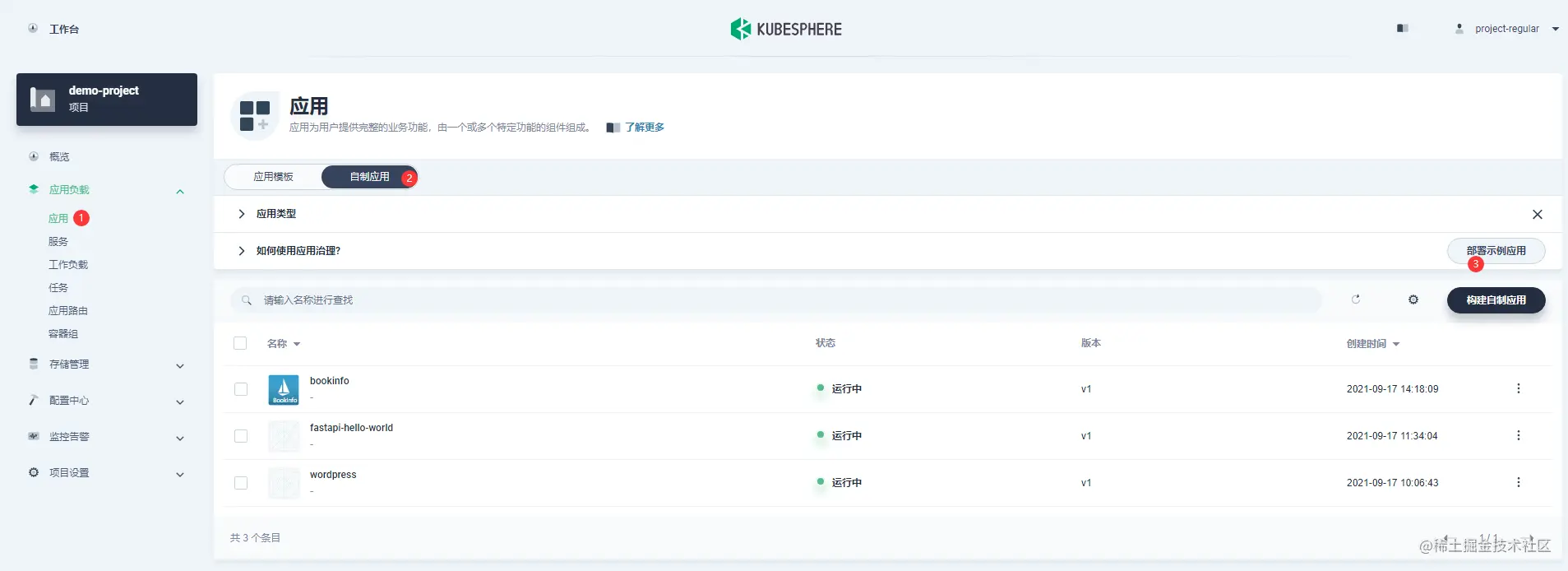The height and width of the screenshot is (571, 1568).
Task: Click the 配置中心 hammer icon
Action: pos(34,400)
